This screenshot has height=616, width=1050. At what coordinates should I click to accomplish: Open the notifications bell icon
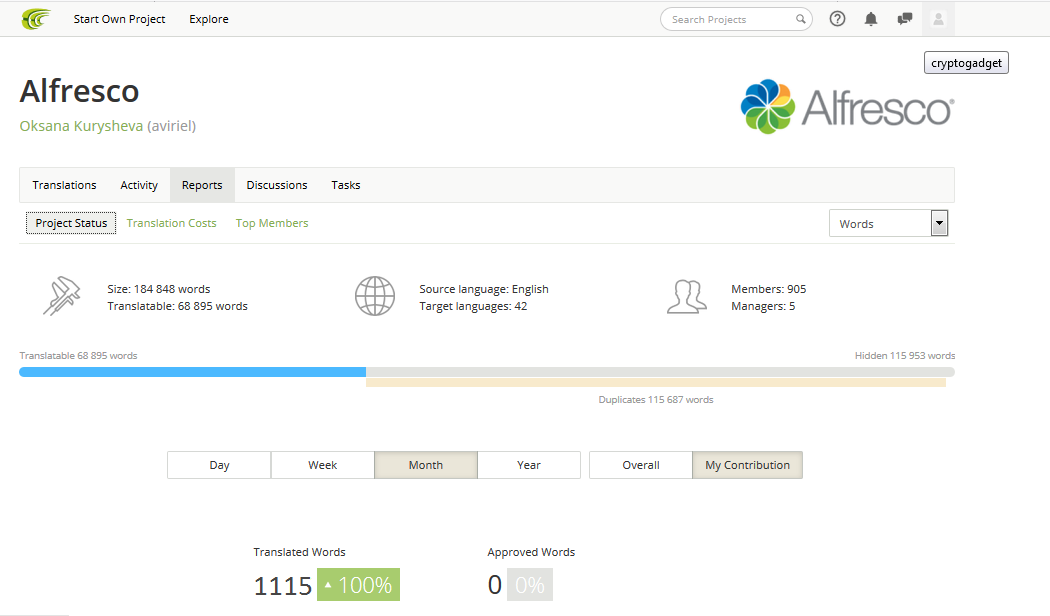click(x=871, y=19)
